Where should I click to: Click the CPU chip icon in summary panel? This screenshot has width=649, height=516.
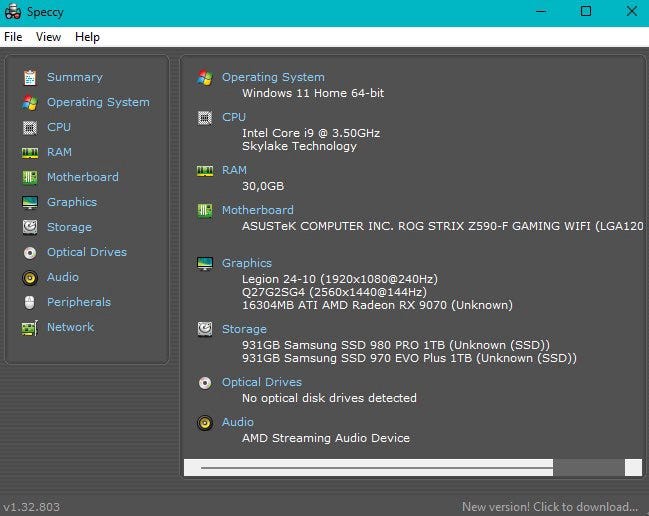(x=205, y=118)
